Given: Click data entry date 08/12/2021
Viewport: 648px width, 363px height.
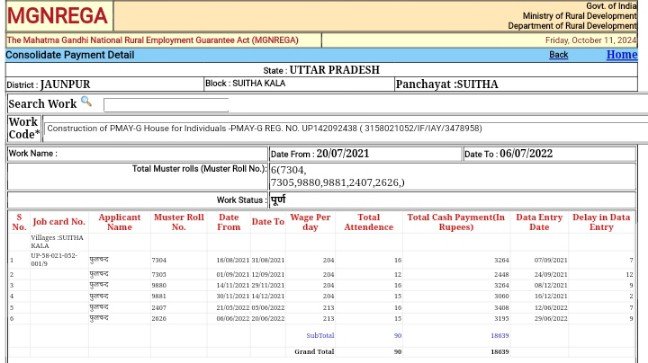Looking at the screenshot, I should [550, 285].
